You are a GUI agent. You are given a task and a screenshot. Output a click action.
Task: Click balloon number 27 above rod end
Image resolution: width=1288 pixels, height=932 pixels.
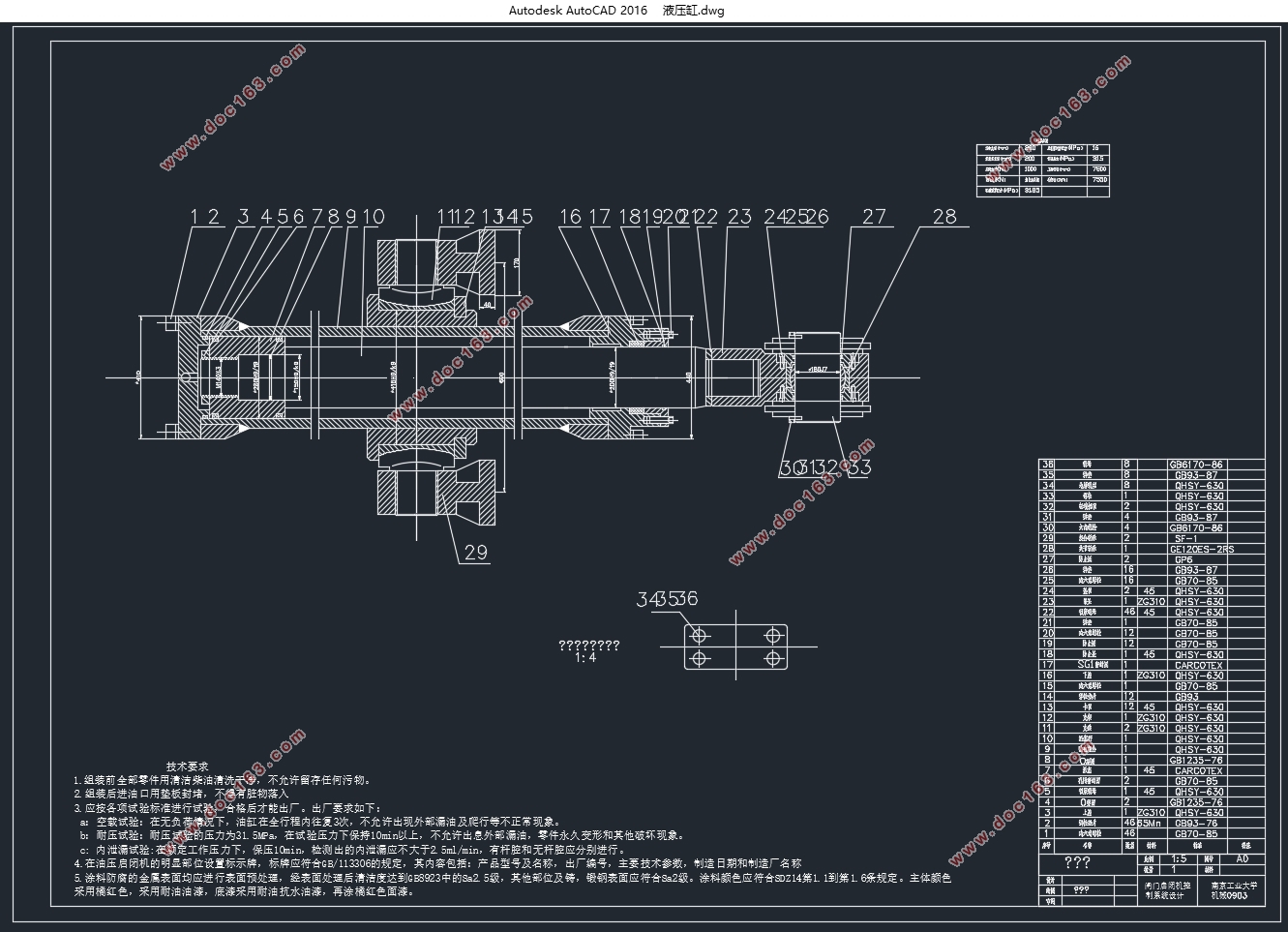click(874, 217)
